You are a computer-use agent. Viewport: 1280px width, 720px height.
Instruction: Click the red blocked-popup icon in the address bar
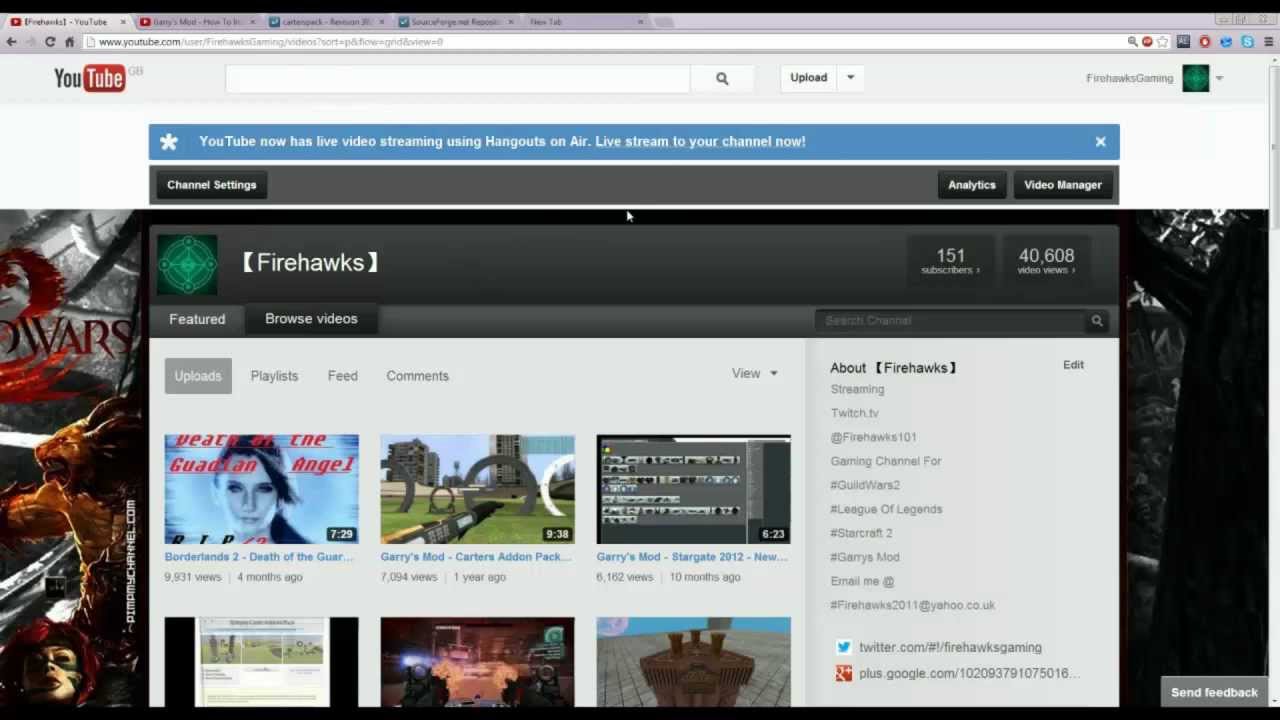pos(1147,42)
